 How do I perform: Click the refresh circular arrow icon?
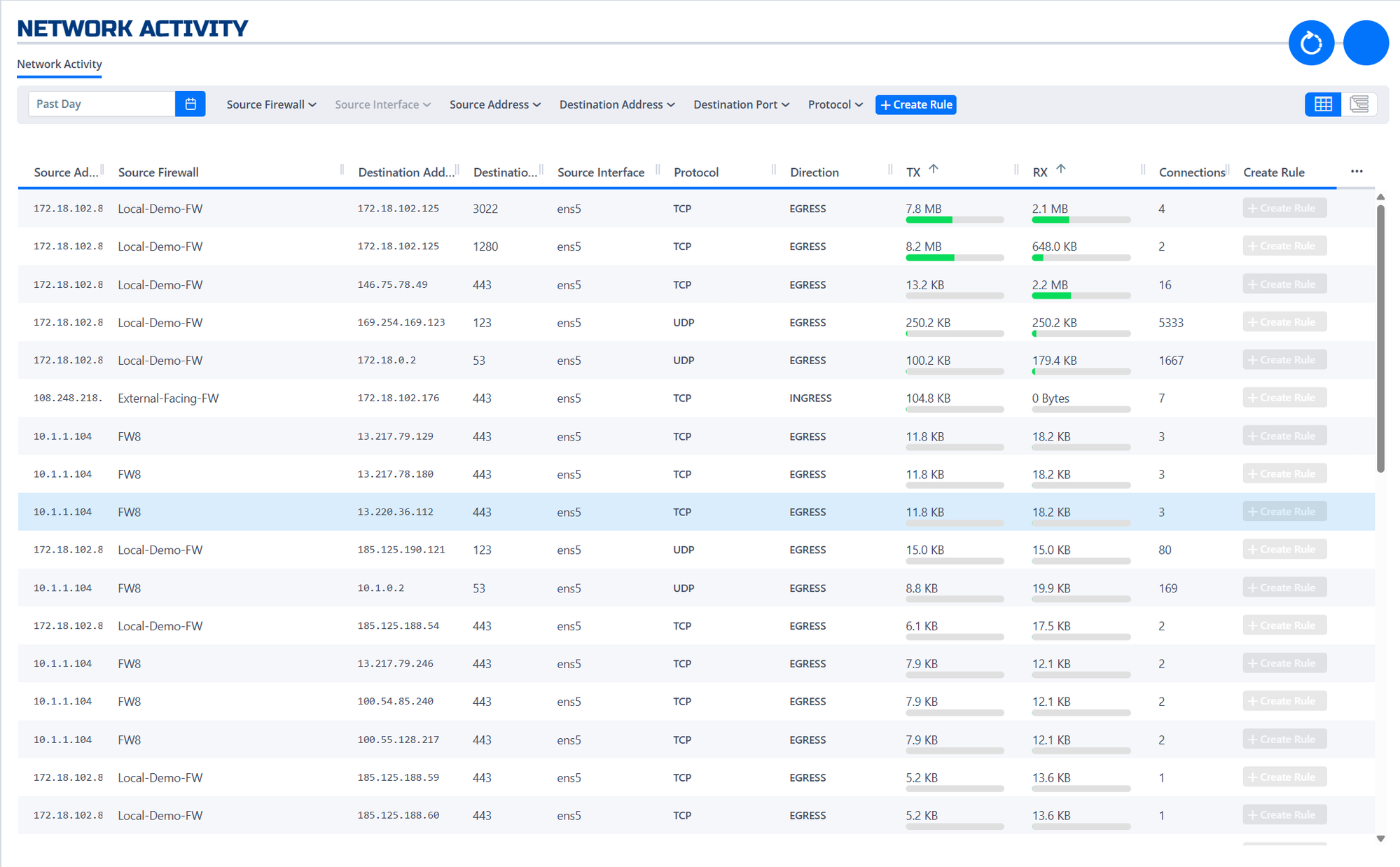coord(1311,43)
